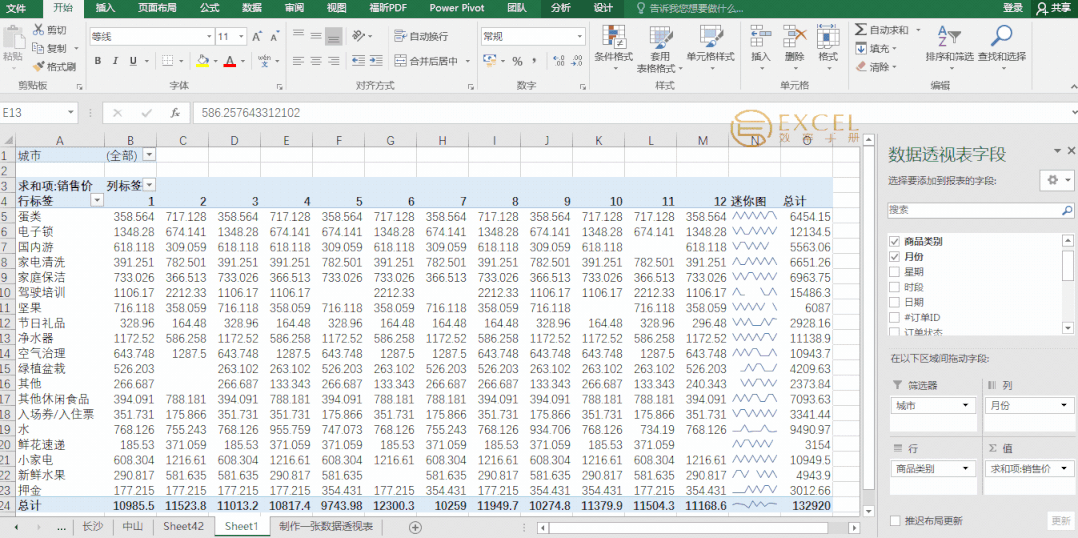
Task: Click the Format cells (格式) icon
Action: coord(828,36)
